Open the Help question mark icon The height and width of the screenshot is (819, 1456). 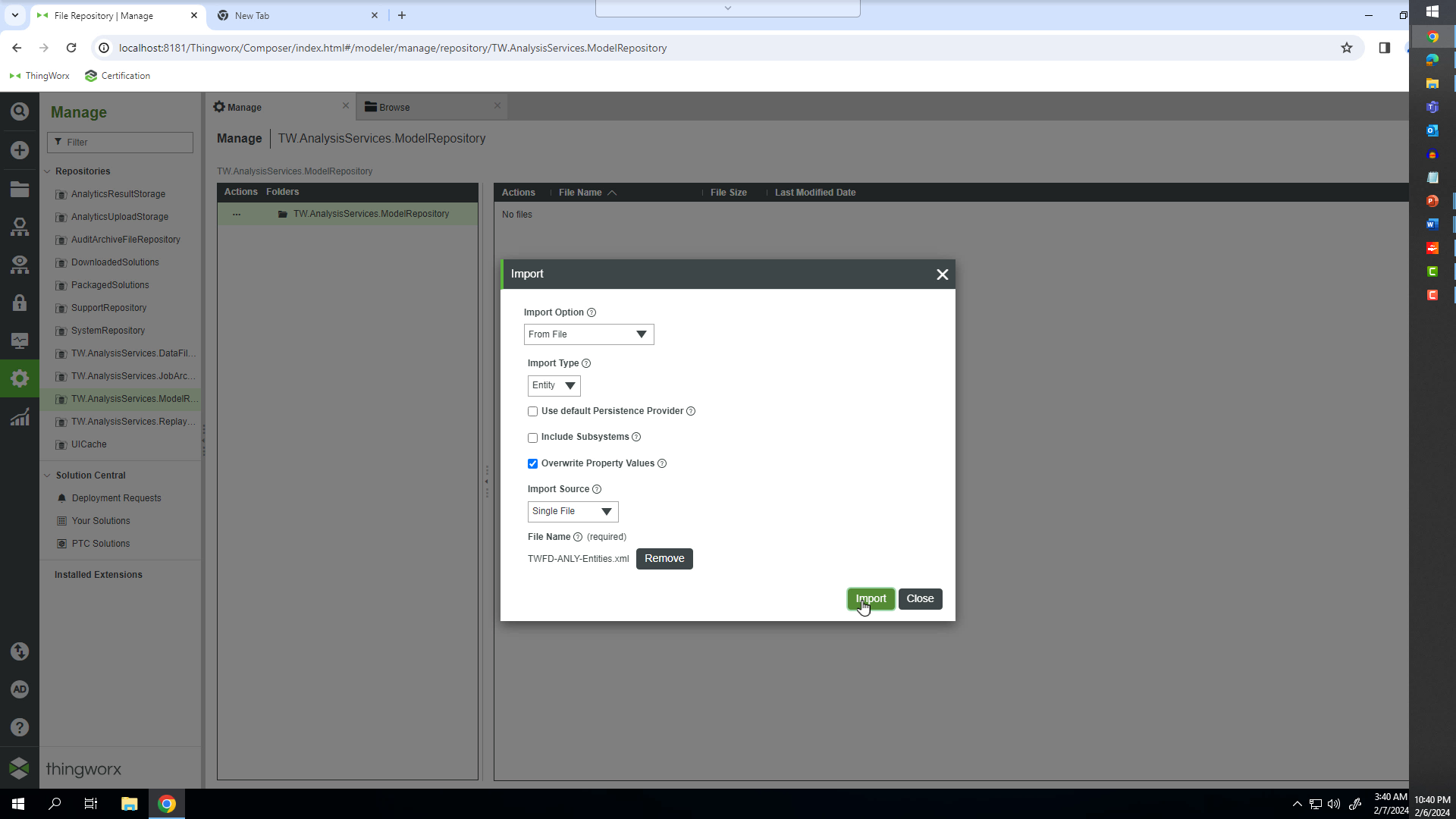coord(20,726)
